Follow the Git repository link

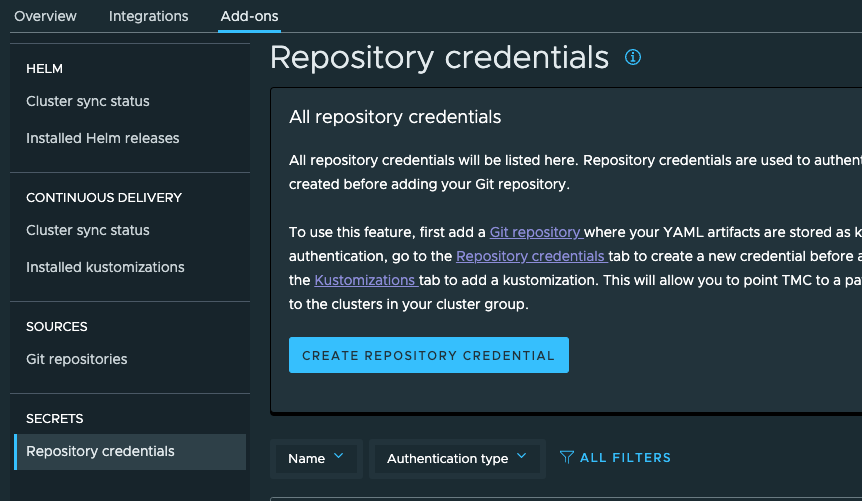click(x=537, y=232)
